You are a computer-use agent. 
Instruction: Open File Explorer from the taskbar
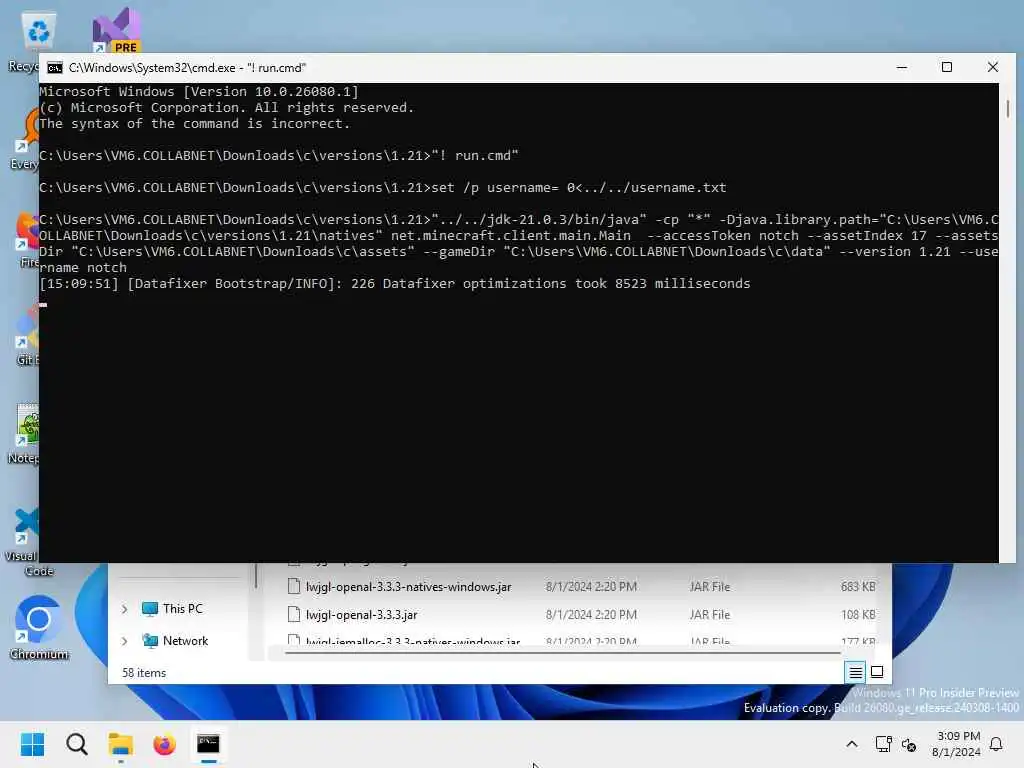(x=121, y=744)
